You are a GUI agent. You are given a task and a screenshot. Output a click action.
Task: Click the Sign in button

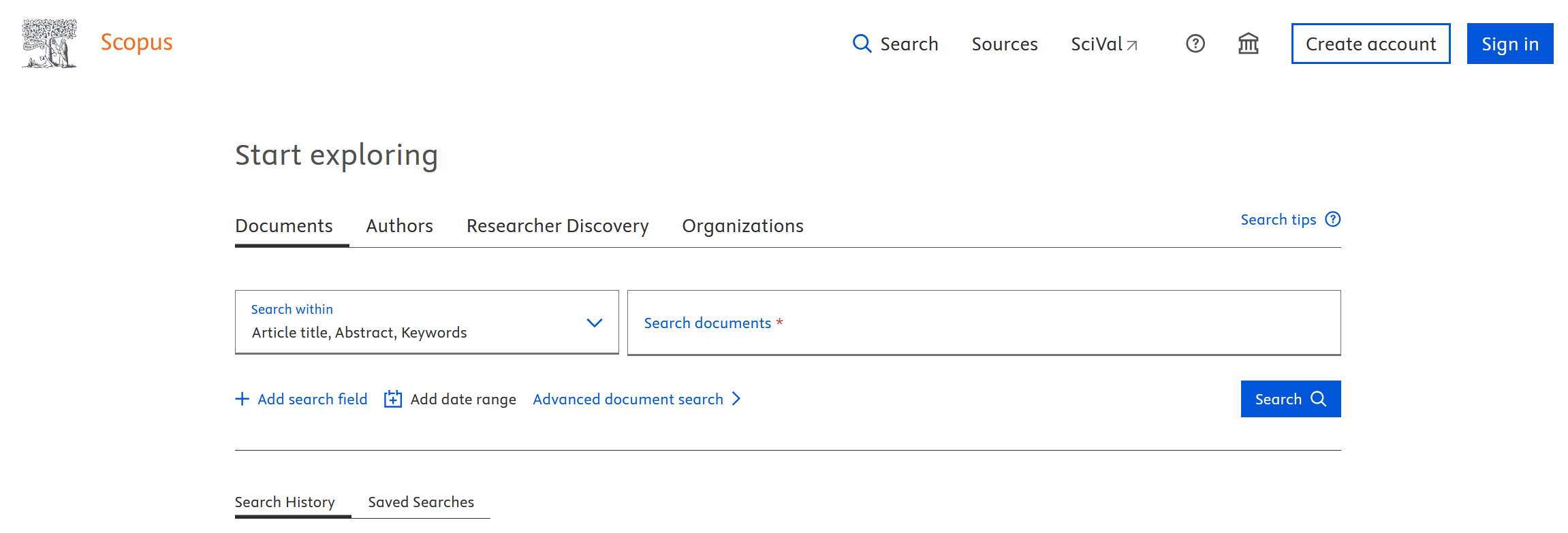(x=1509, y=44)
